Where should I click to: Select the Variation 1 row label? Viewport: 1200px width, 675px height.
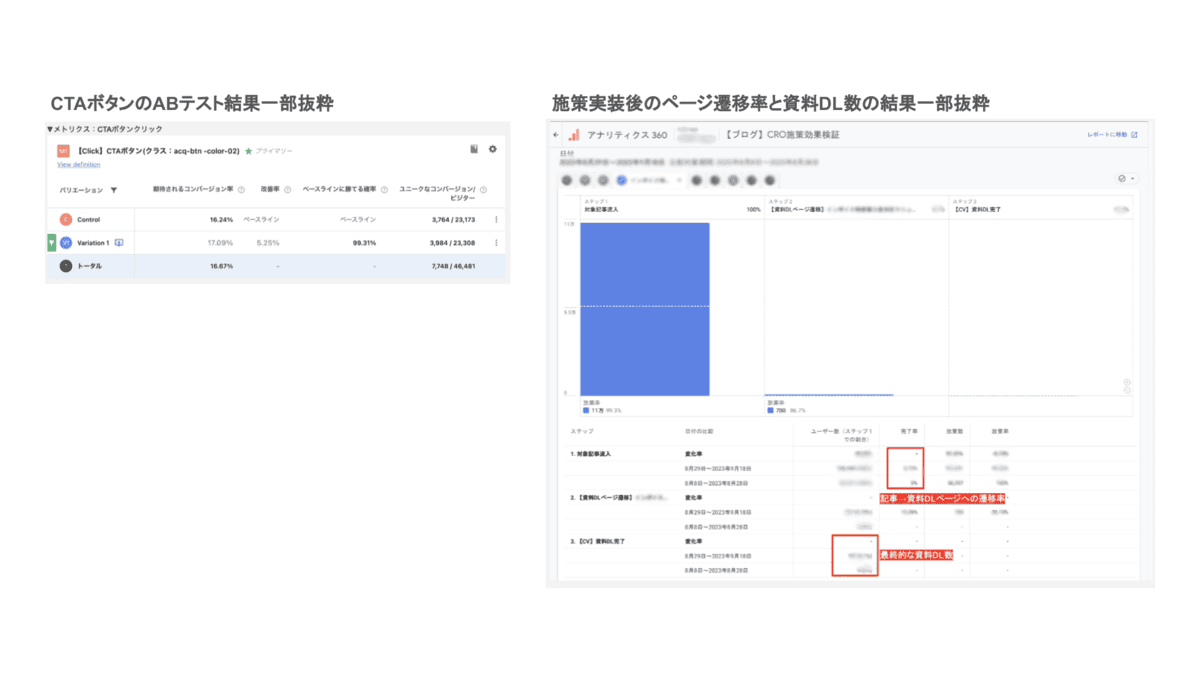tap(93, 242)
